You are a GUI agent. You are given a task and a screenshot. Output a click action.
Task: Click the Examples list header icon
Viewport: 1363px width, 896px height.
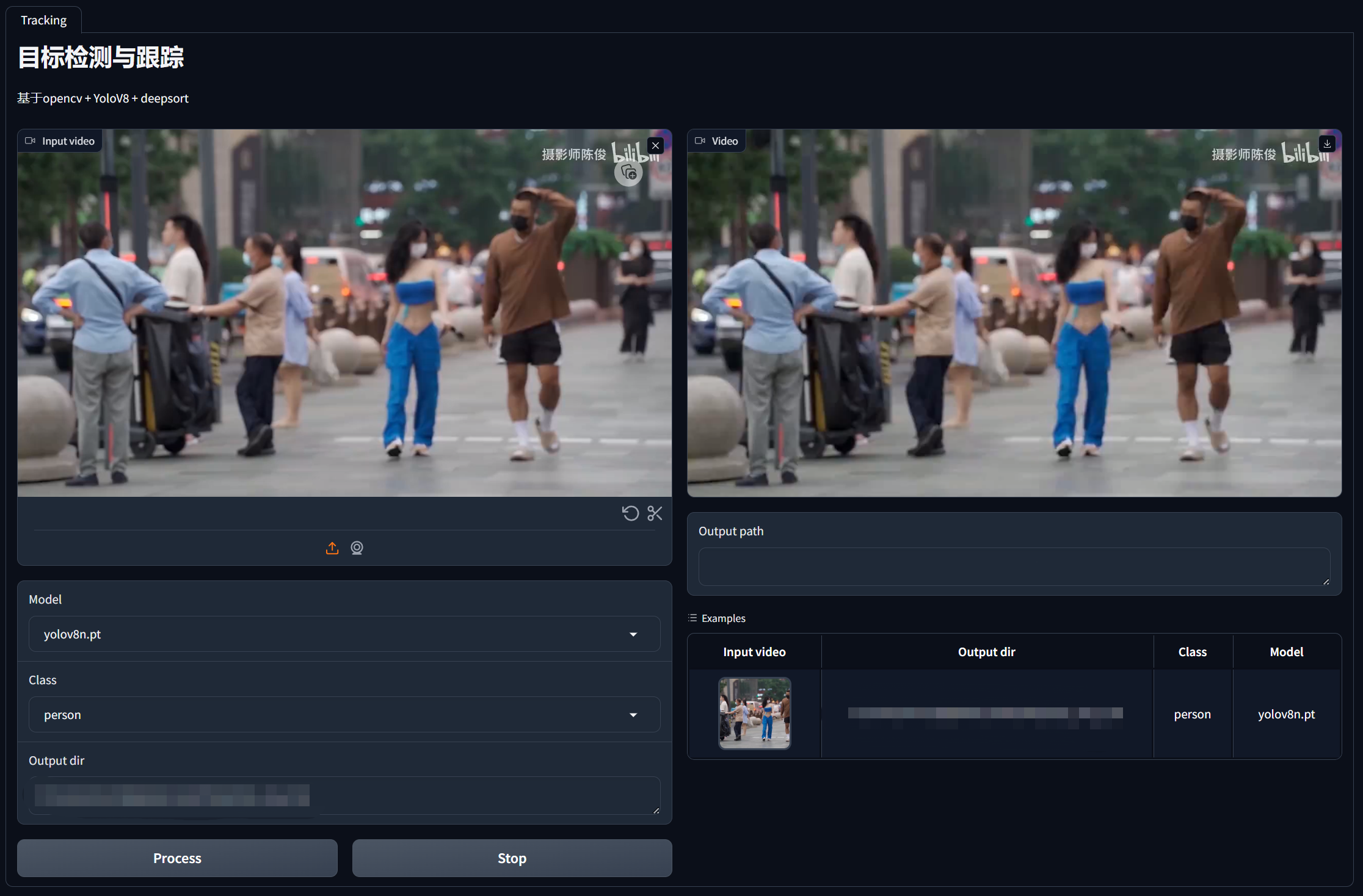(x=692, y=618)
